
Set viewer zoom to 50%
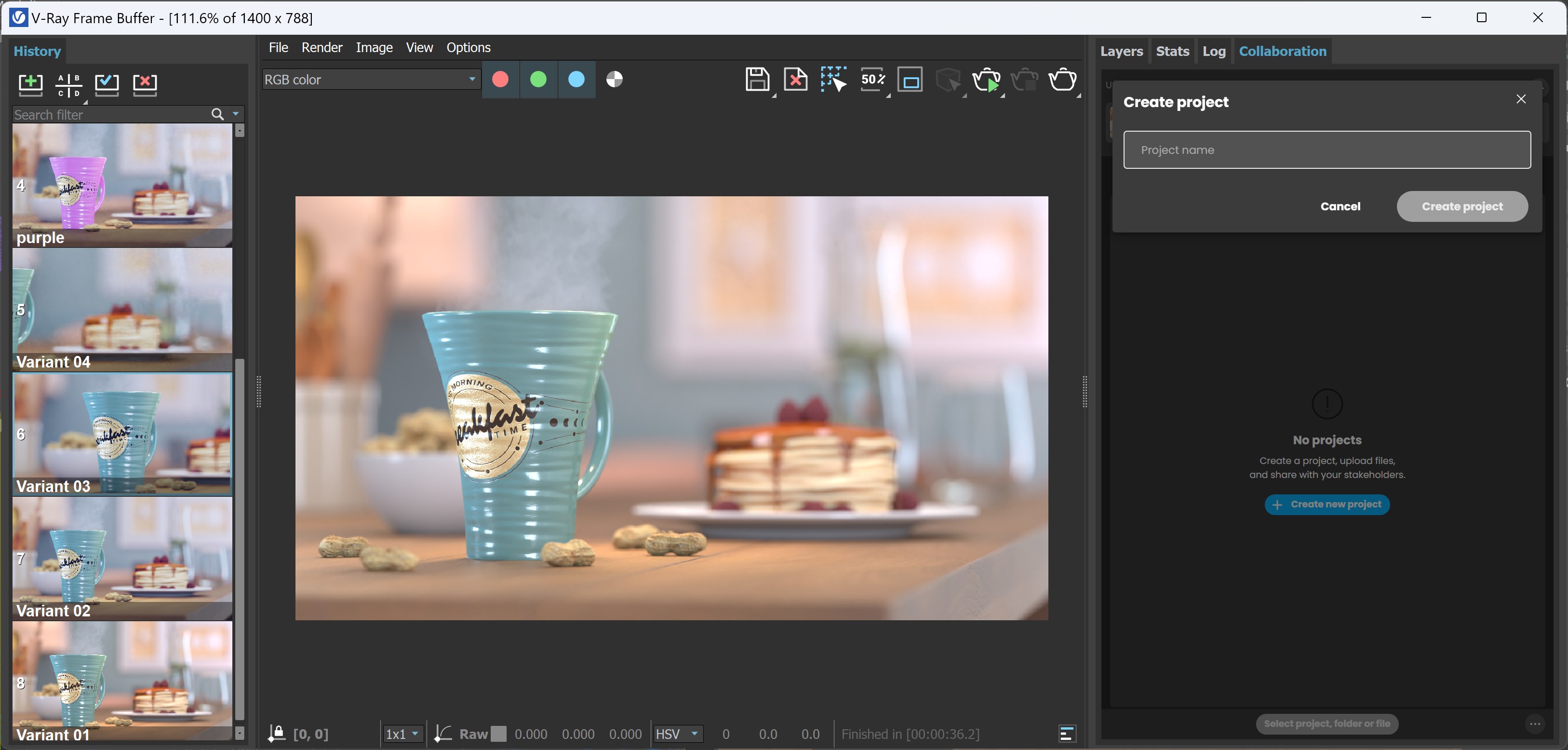(x=873, y=80)
